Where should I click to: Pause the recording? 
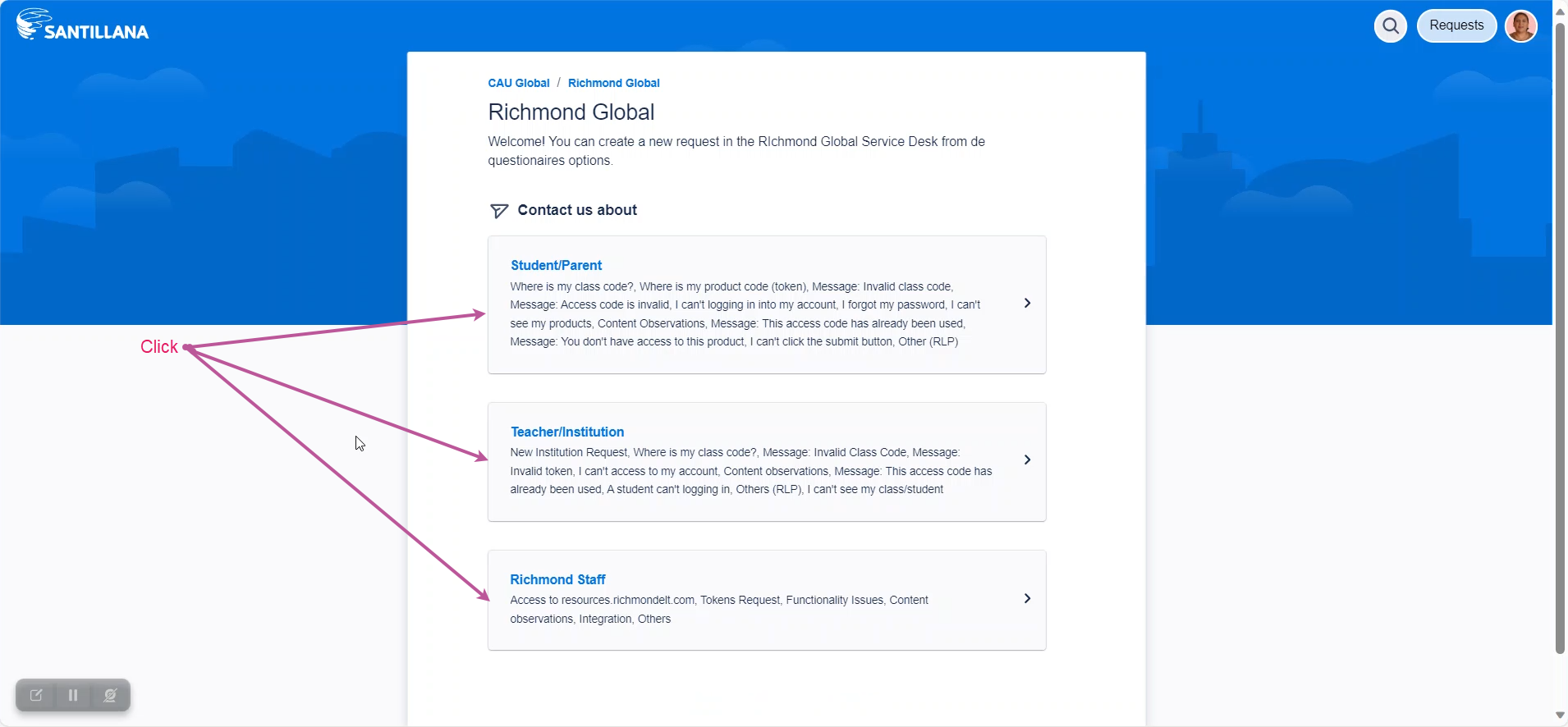tap(73, 695)
